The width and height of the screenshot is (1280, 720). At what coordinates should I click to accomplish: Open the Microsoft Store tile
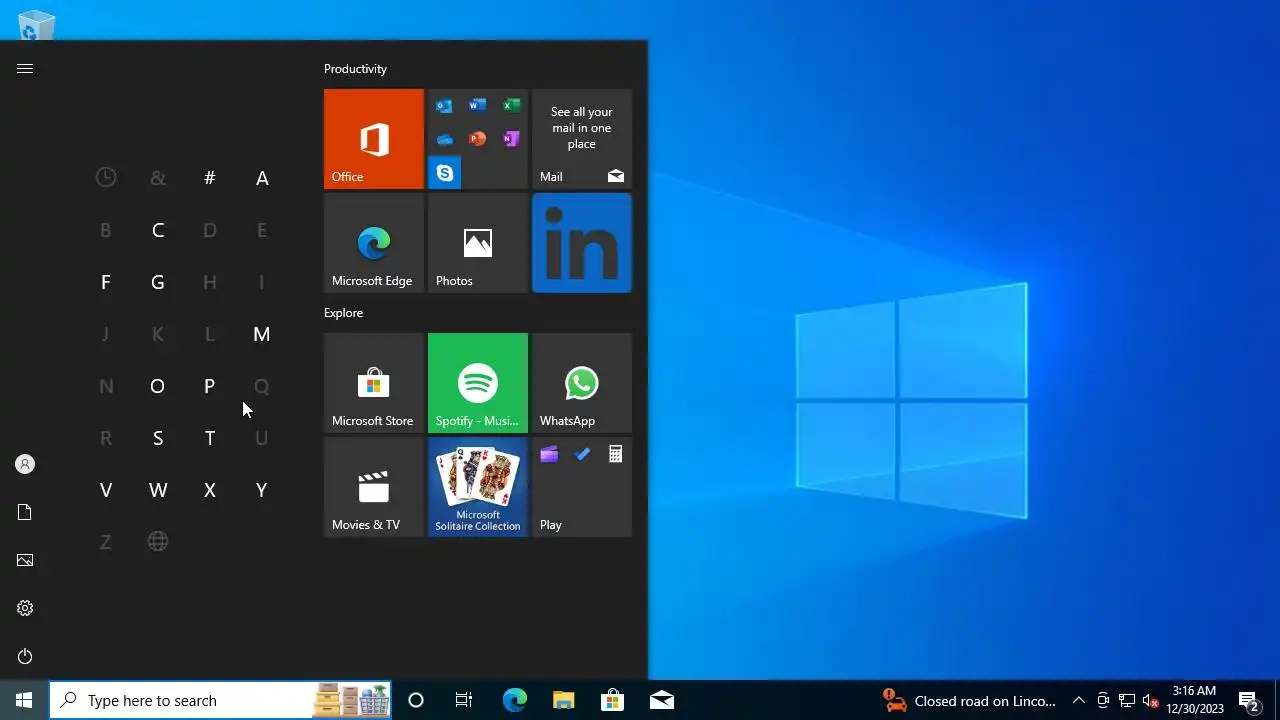click(374, 383)
